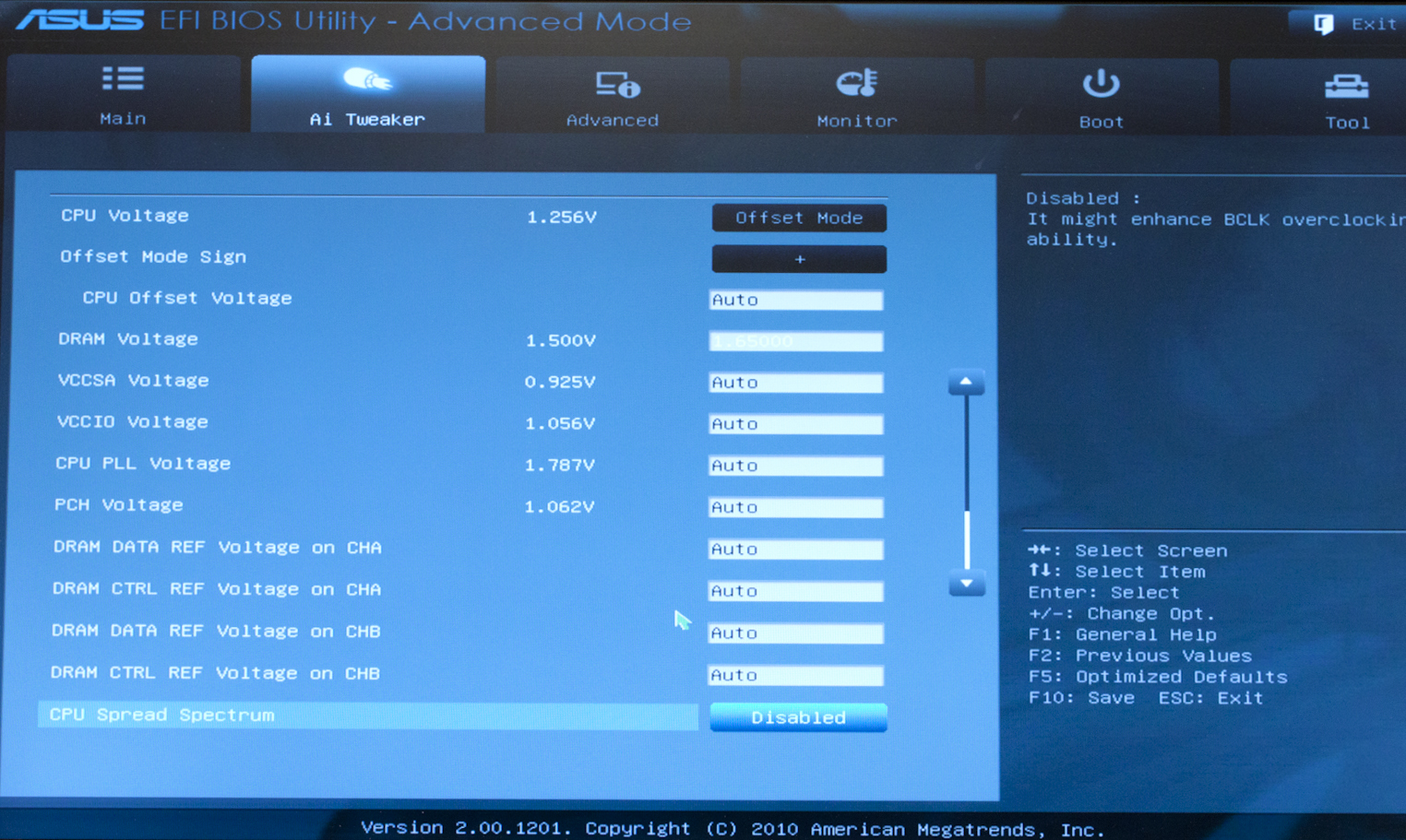Screen dimensions: 1406x840
Task: Click the CPU PLL Voltage Auto field
Action: pos(795,466)
